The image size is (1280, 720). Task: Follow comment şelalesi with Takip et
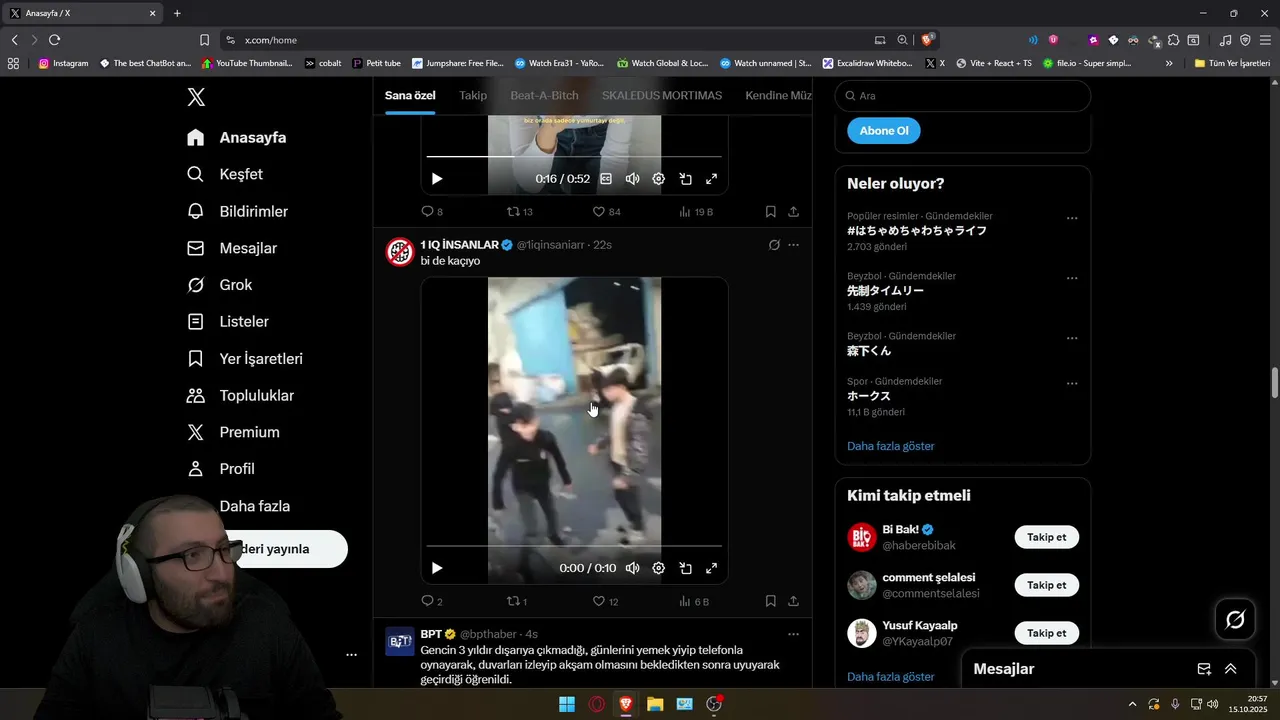pos(1047,585)
